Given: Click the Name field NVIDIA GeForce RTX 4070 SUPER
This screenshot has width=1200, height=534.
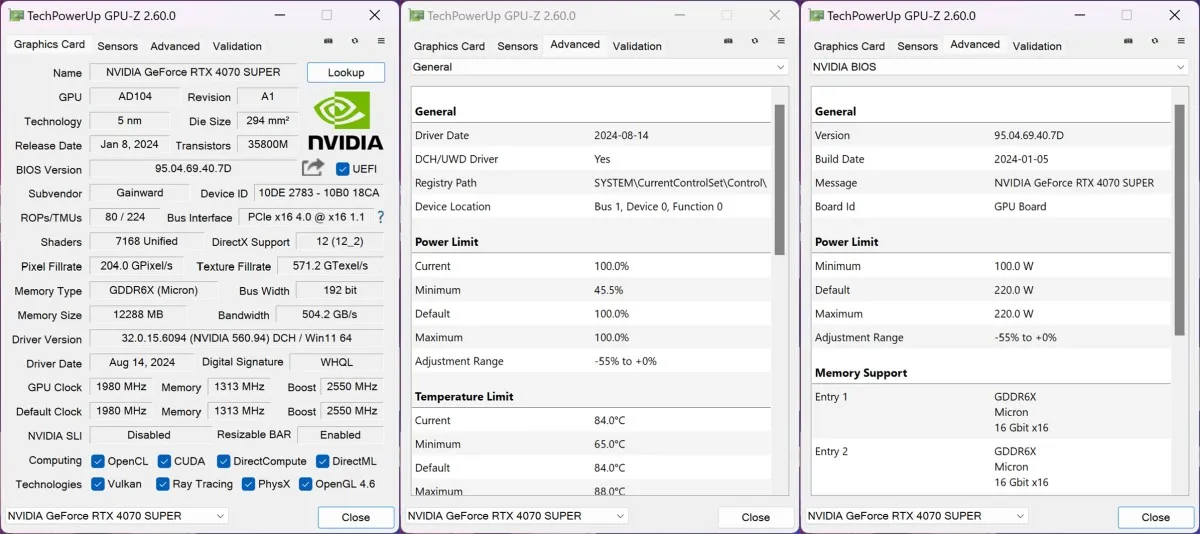Looking at the screenshot, I should click(x=194, y=73).
